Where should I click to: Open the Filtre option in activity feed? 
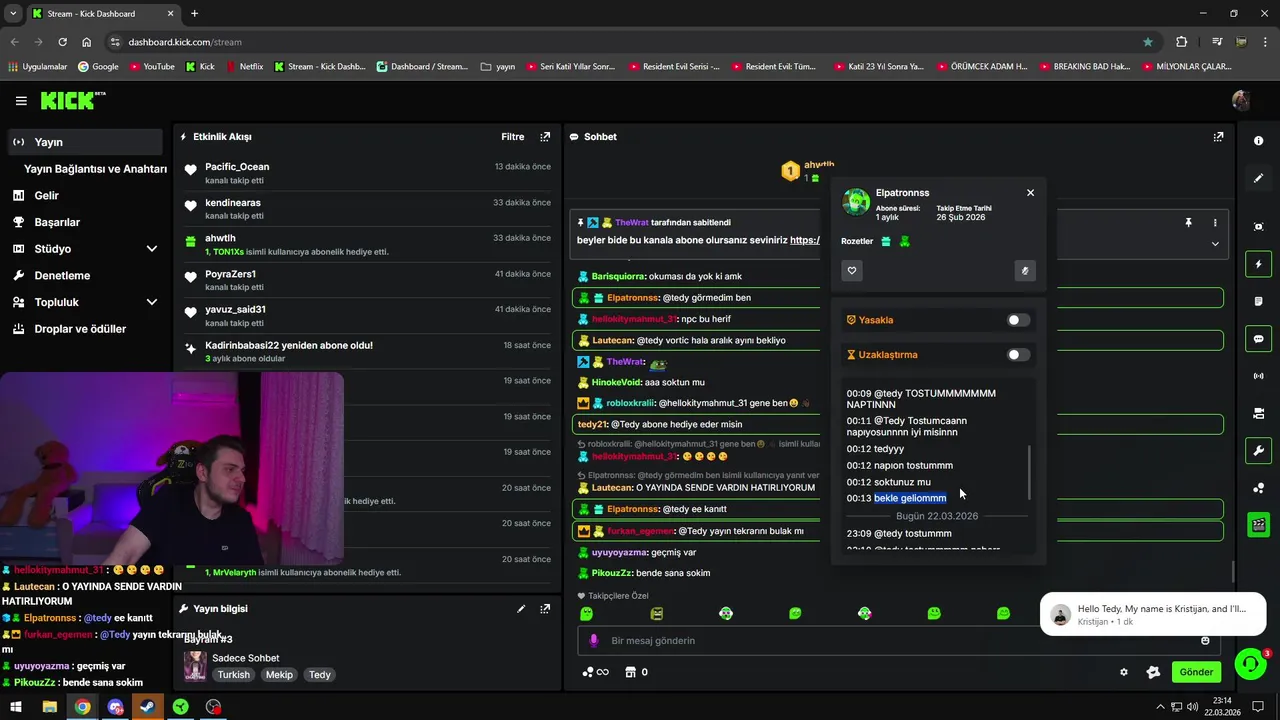pos(512,137)
